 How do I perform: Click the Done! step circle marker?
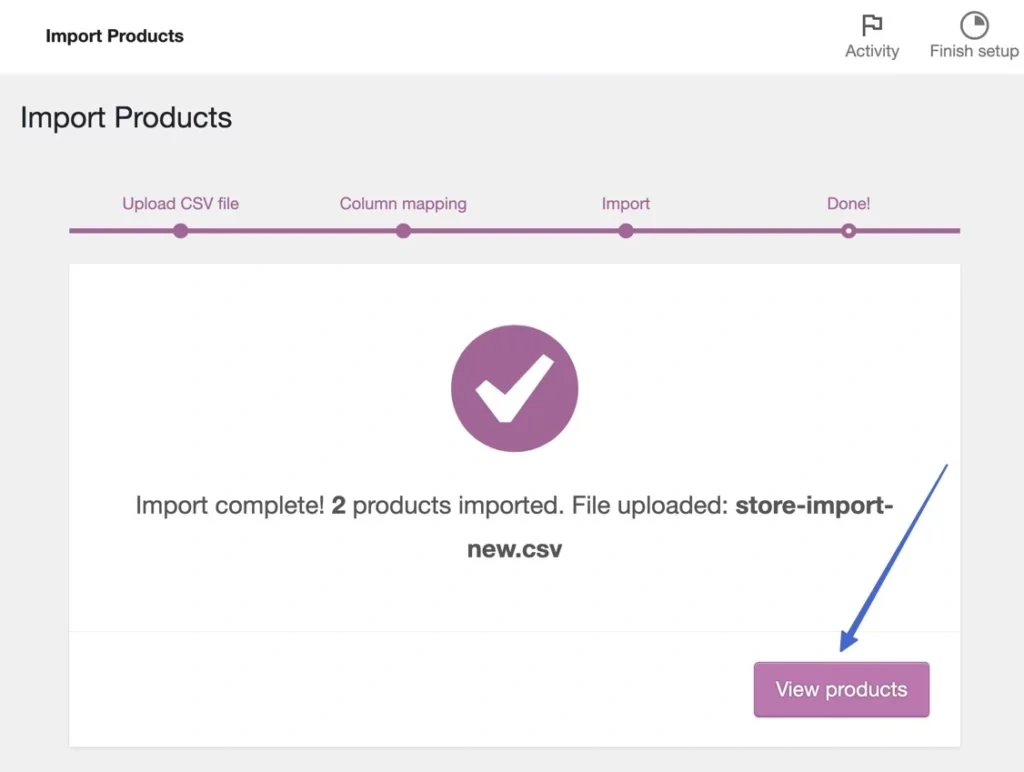click(848, 231)
